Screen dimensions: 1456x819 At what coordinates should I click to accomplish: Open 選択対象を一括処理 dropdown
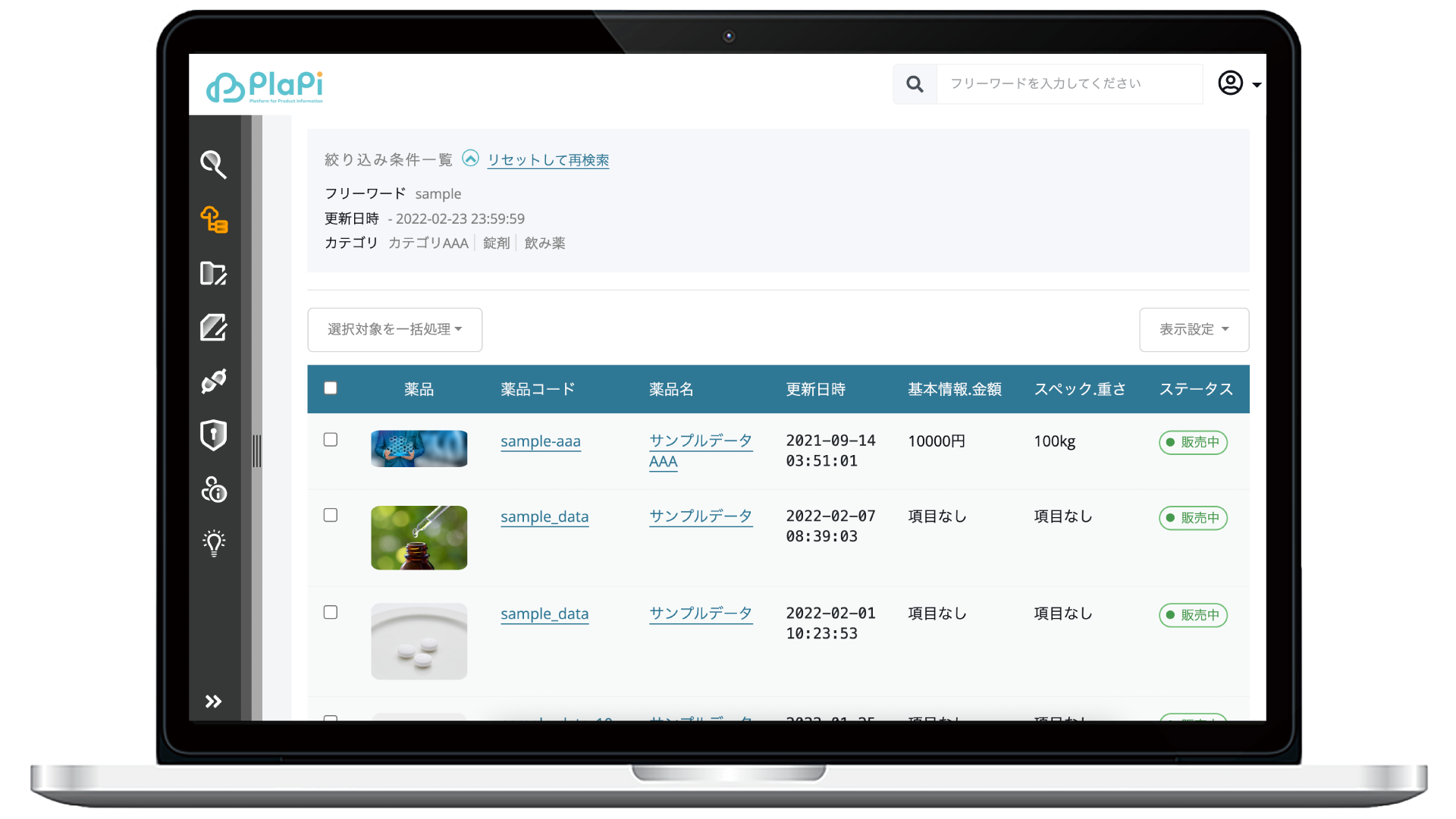coord(394,330)
